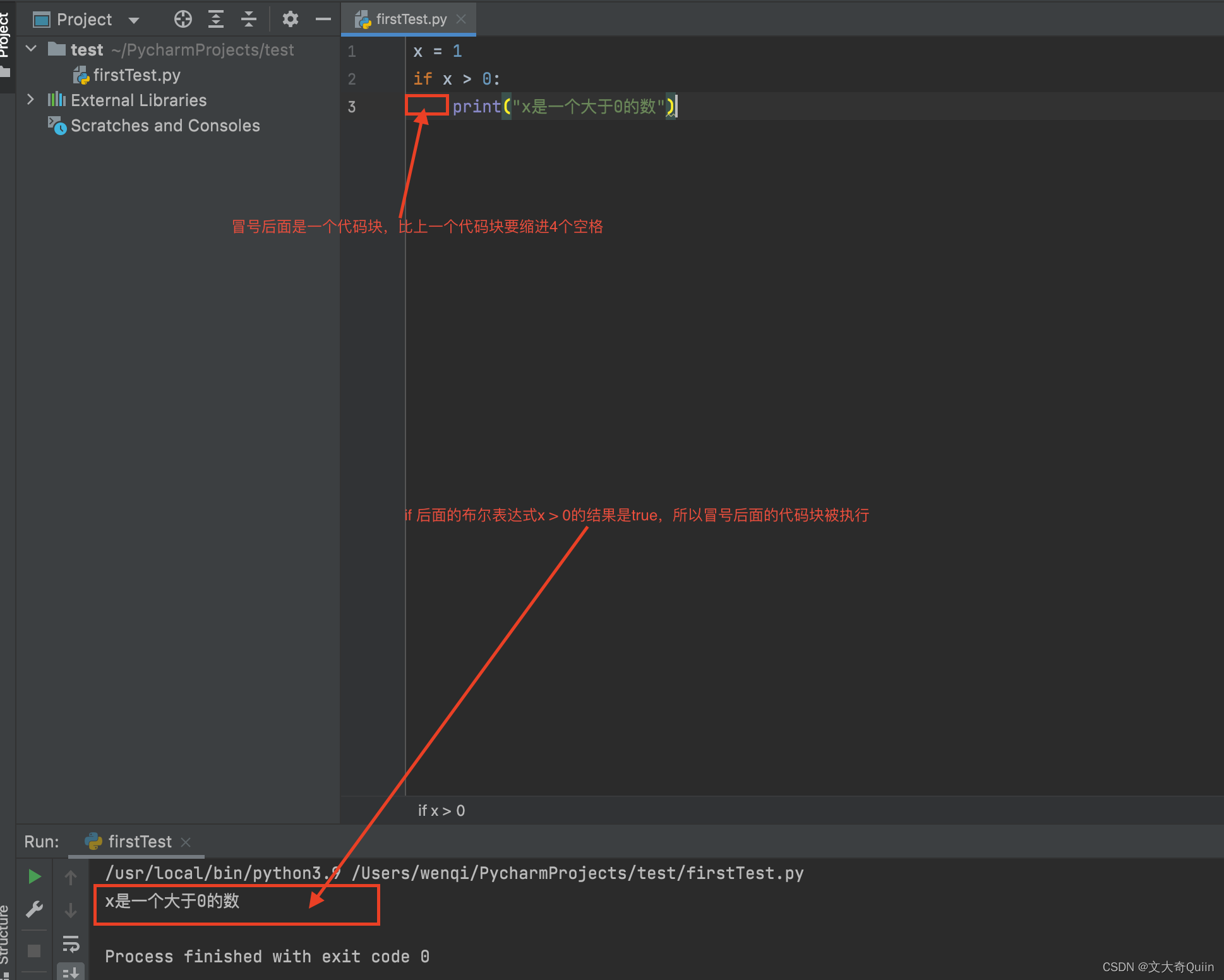Hide the Project tool window with minus icon
This screenshot has height=980, width=1224.
323,20
